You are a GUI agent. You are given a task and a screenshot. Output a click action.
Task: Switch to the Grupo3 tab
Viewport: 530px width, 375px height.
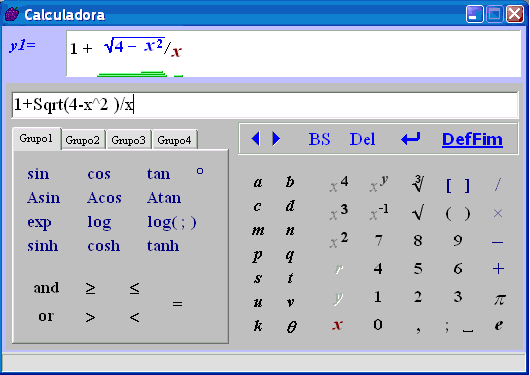[128, 140]
